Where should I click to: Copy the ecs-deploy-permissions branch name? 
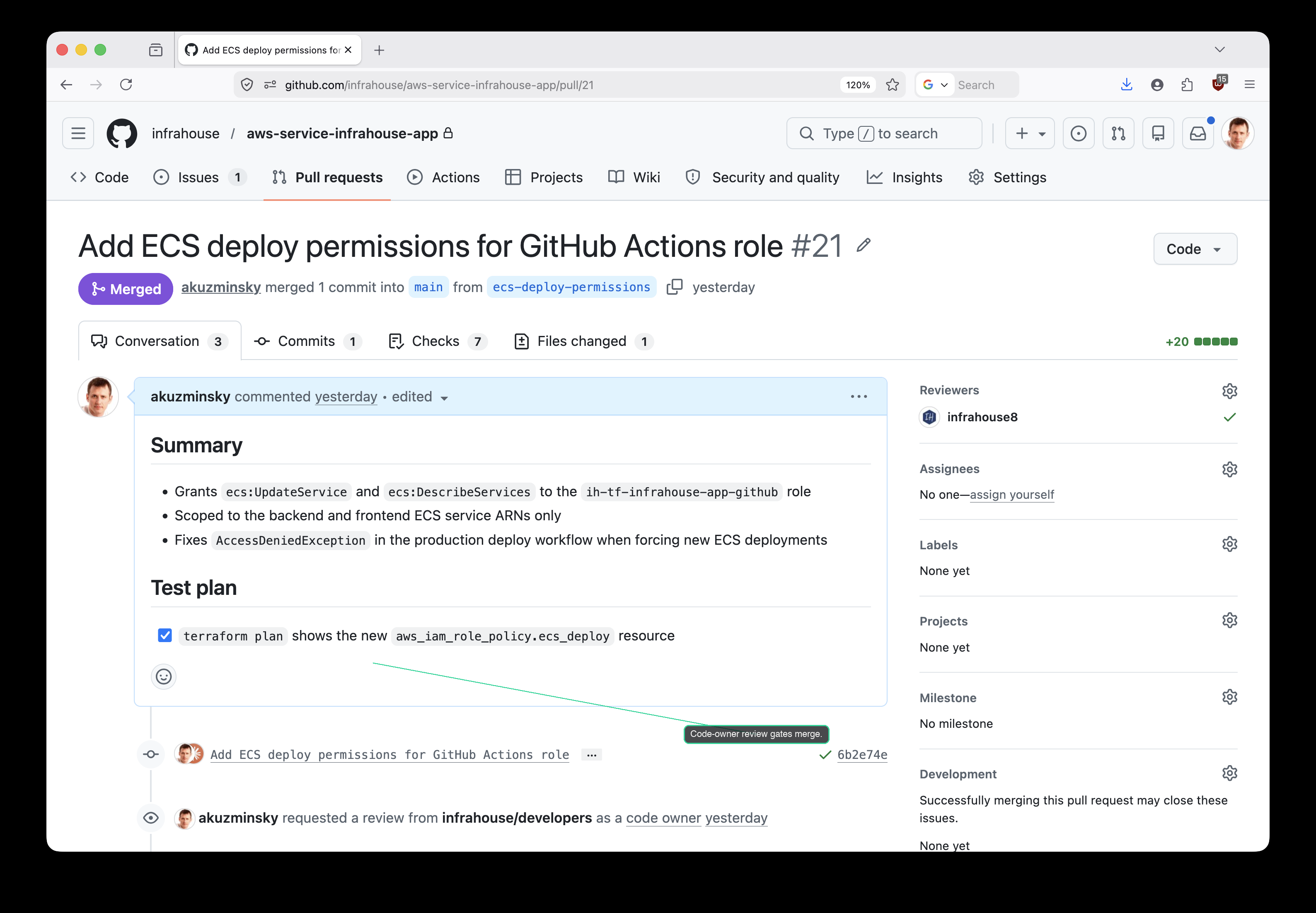pyautogui.click(x=675, y=287)
